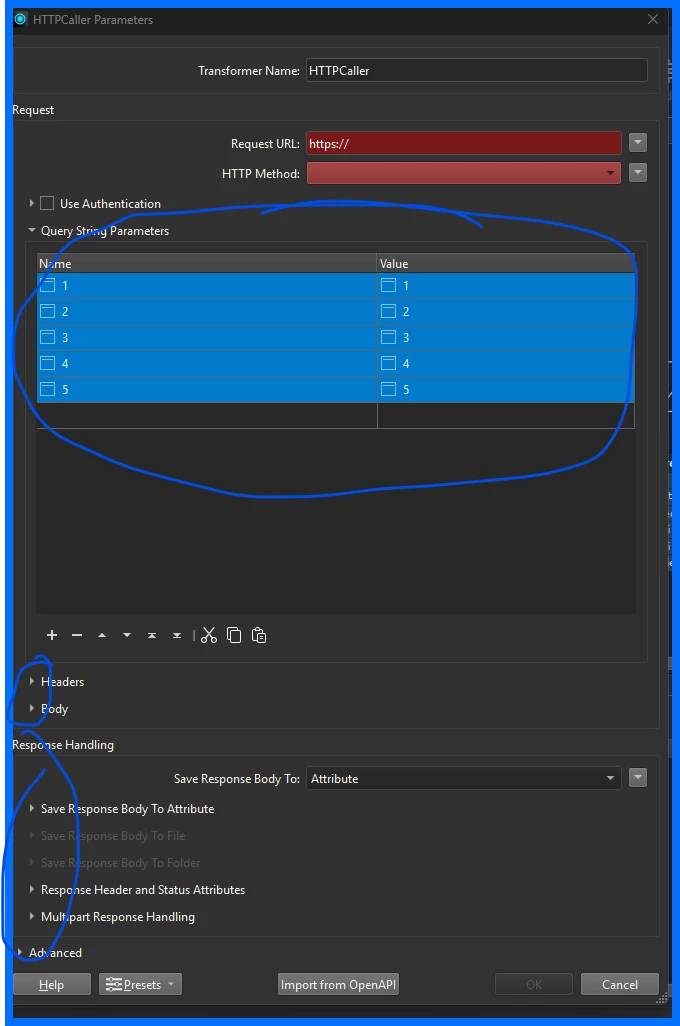Move selected row to top

[x=151, y=635]
